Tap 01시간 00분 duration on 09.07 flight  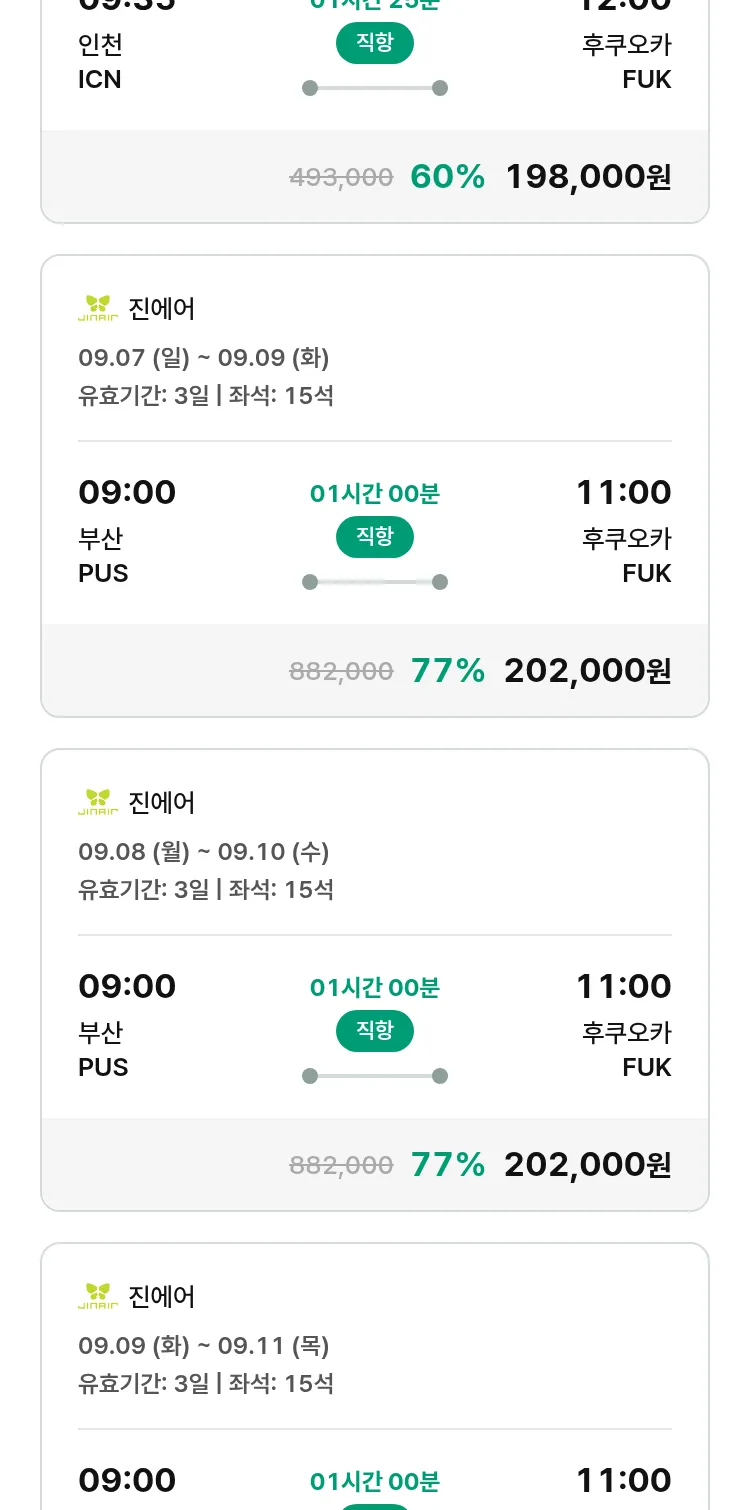pyautogui.click(x=374, y=494)
